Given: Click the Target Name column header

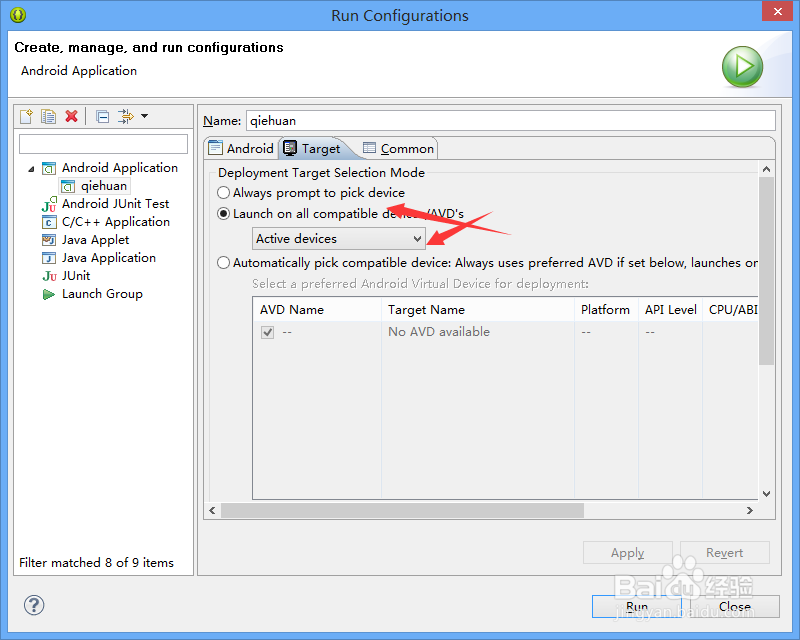Looking at the screenshot, I should click(478, 310).
